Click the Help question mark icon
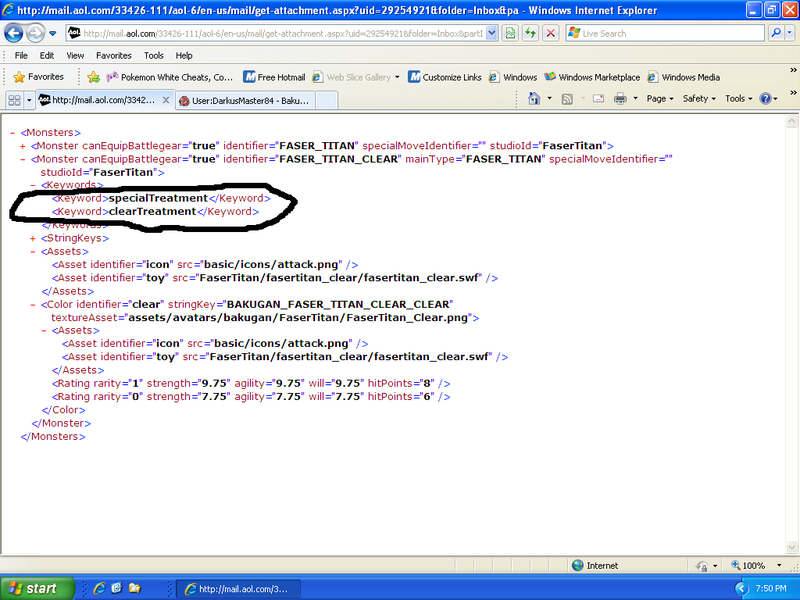Screen dimensions: 800x600 [766, 99]
